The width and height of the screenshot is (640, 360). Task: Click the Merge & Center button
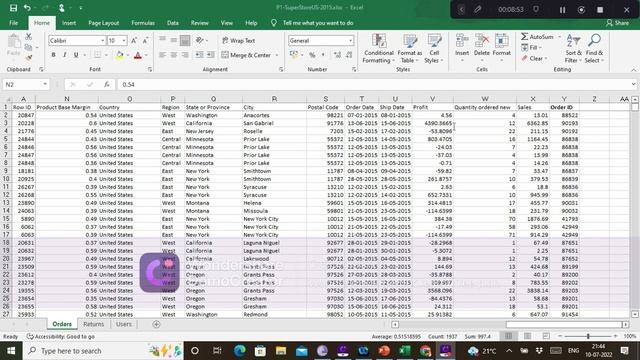247,55
